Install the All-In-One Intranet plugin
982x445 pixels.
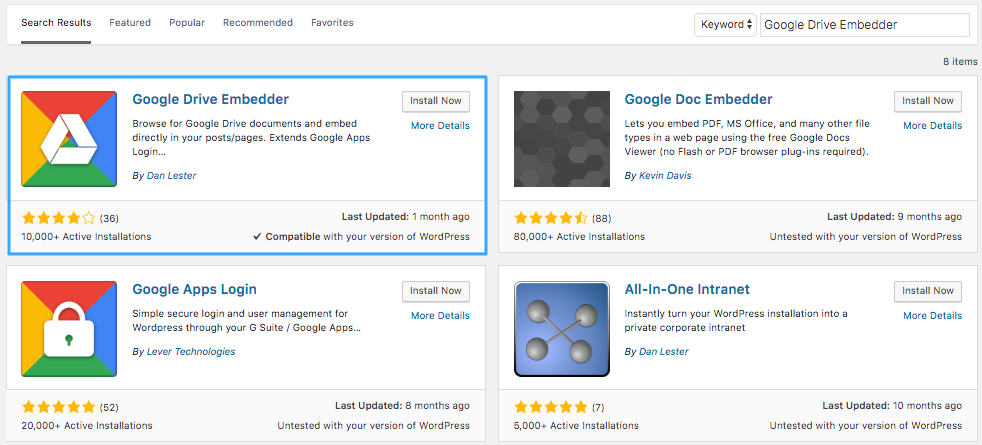click(x=928, y=290)
